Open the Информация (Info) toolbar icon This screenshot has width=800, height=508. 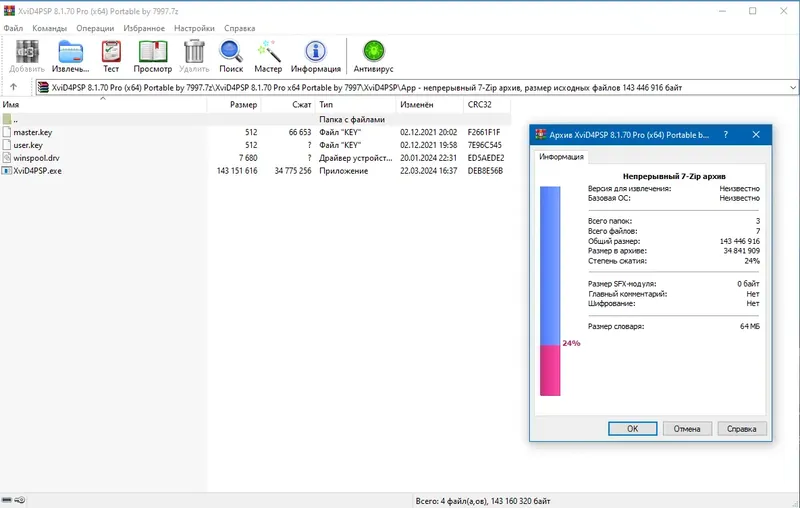pyautogui.click(x=315, y=52)
